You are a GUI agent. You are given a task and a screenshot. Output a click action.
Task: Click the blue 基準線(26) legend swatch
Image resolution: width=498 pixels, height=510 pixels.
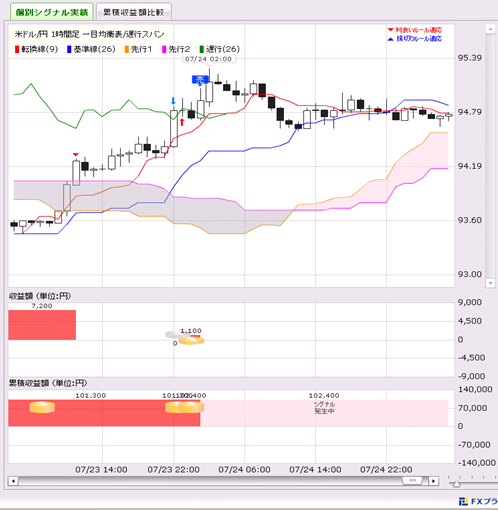click(69, 49)
